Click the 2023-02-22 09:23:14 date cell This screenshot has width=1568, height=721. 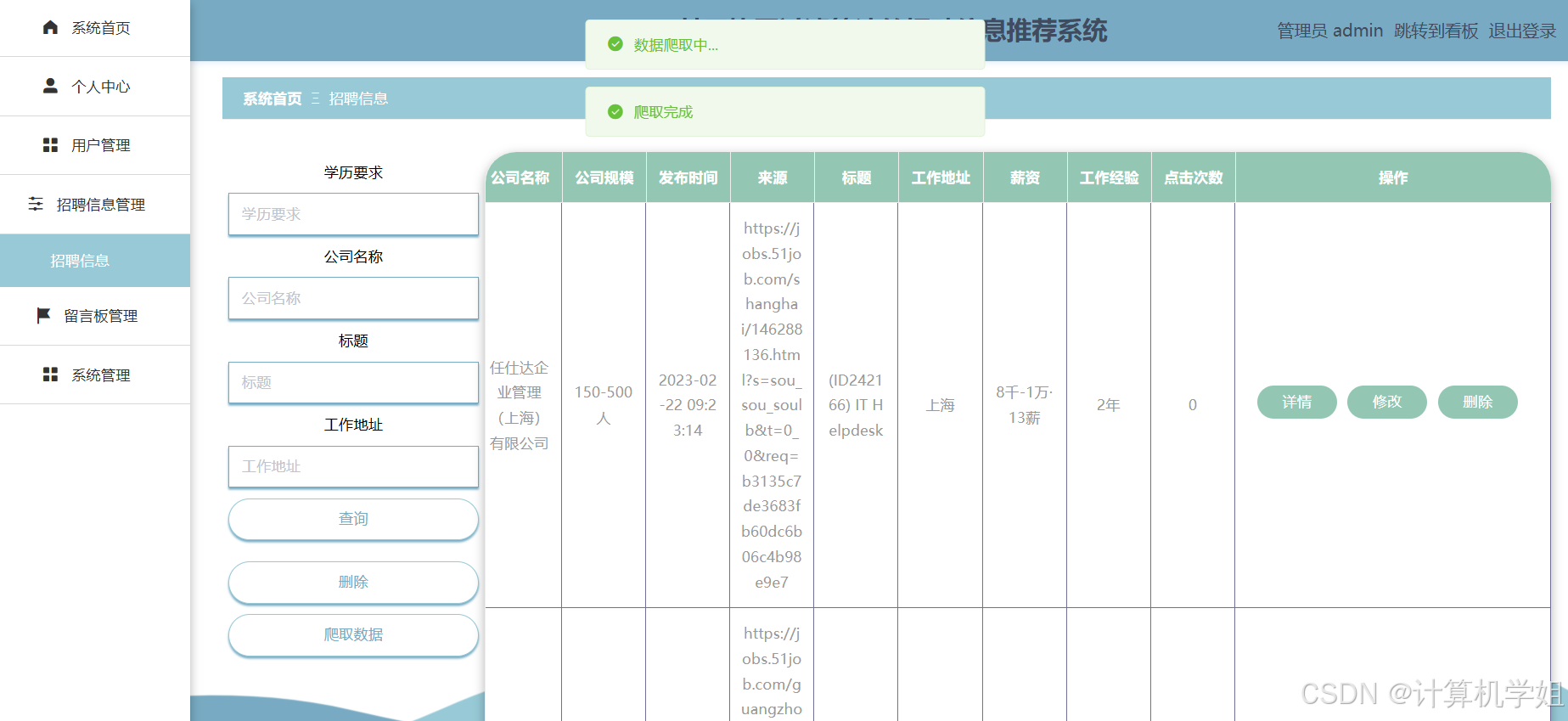tap(688, 405)
